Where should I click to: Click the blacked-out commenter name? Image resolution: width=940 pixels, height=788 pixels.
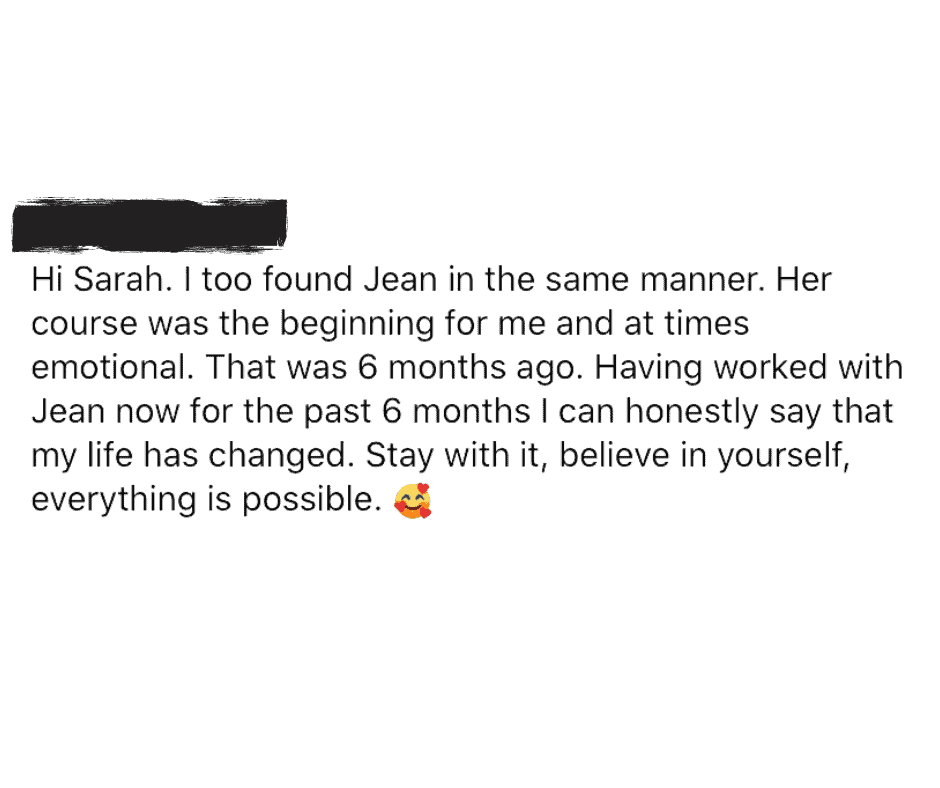pos(149,225)
